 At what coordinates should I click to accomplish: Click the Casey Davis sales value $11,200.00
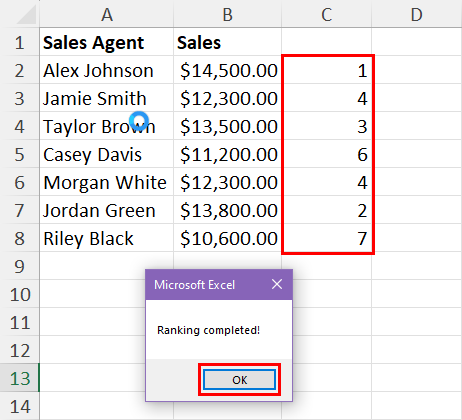[x=227, y=154]
